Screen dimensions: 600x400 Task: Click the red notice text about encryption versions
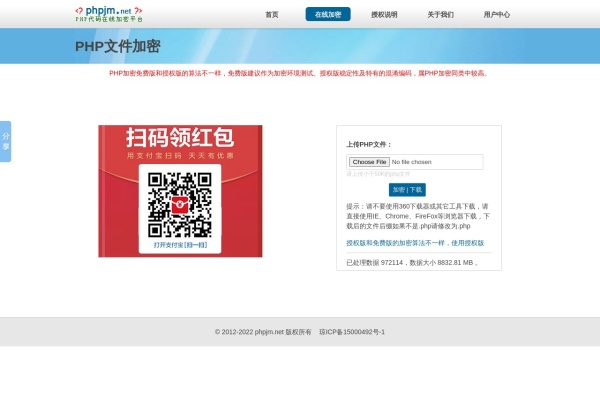point(299,73)
